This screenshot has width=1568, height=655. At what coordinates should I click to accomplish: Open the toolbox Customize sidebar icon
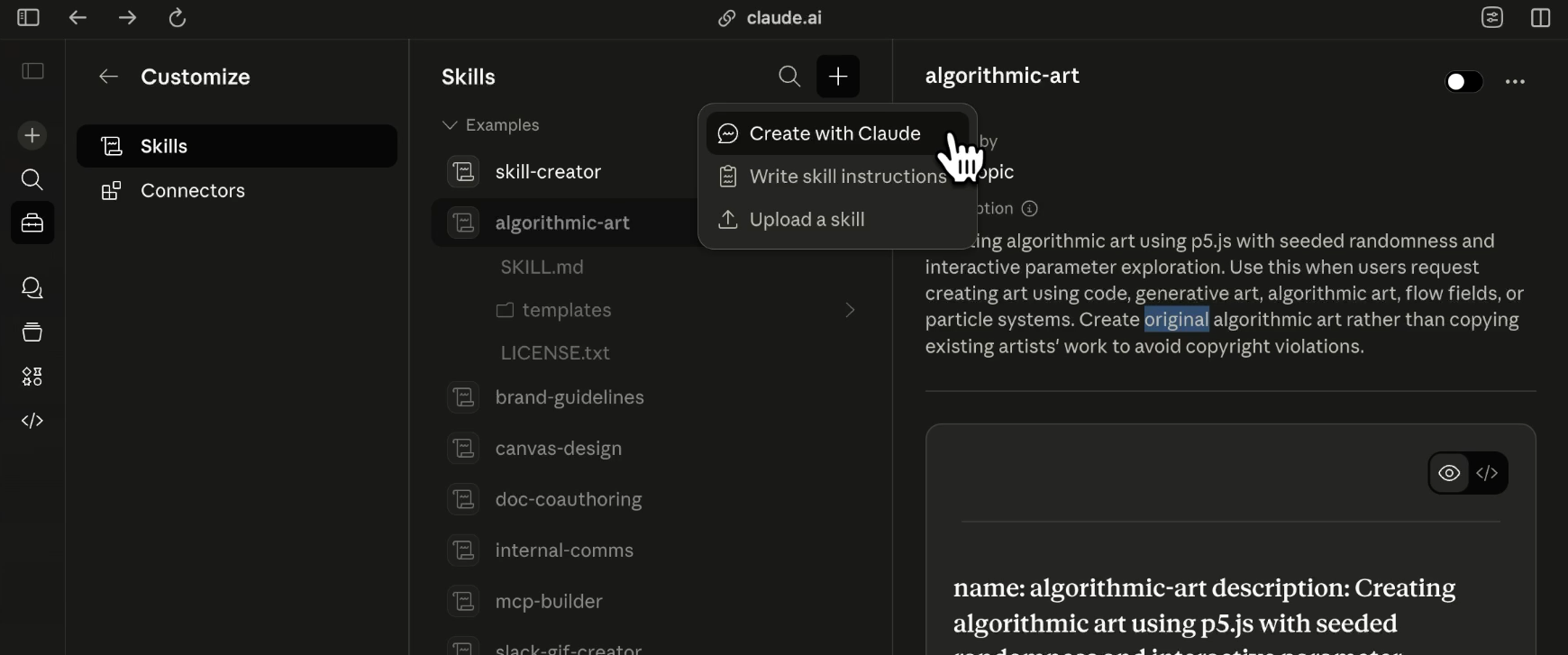pos(32,223)
